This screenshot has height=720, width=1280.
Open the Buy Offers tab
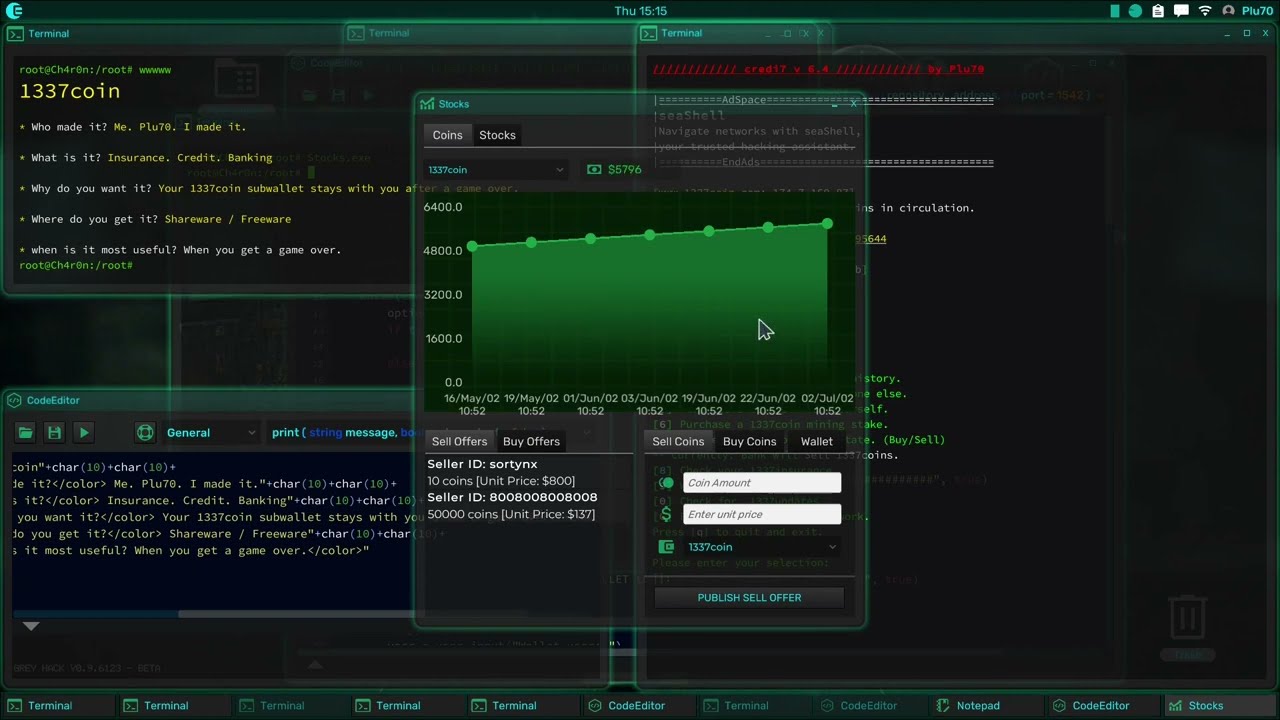pos(531,441)
